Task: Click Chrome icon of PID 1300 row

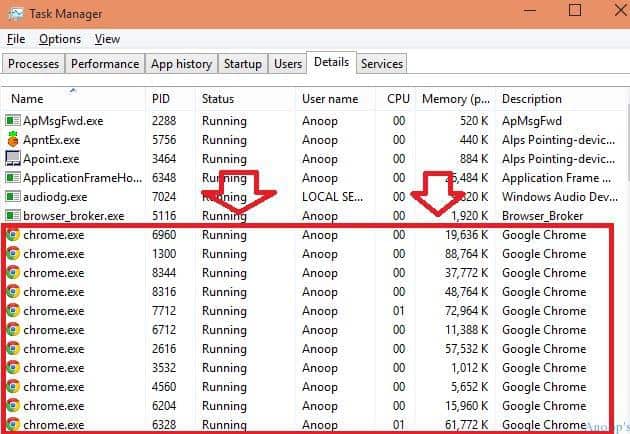Action: pyautogui.click(x=13, y=254)
